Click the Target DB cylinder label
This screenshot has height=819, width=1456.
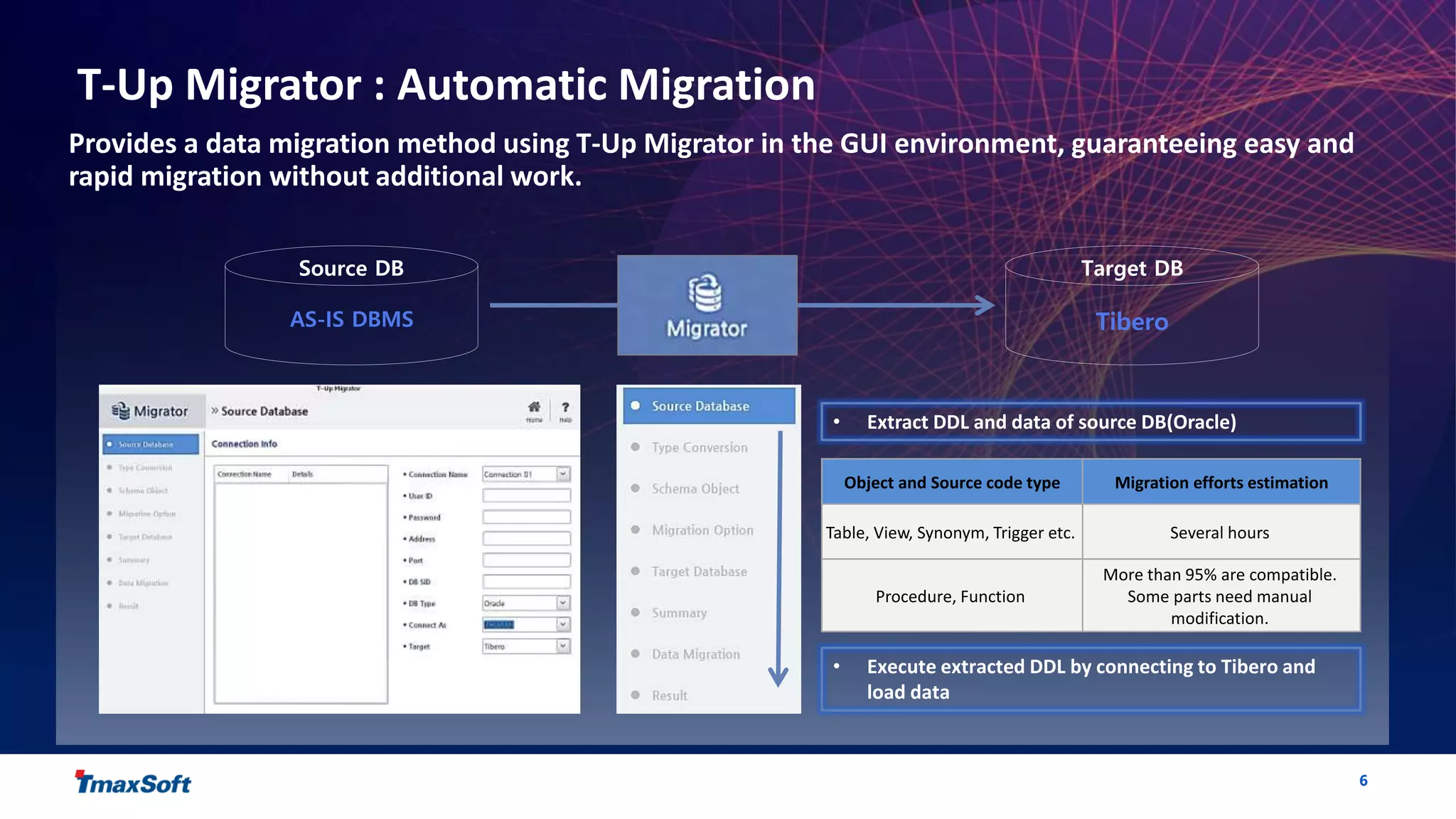point(1132,268)
